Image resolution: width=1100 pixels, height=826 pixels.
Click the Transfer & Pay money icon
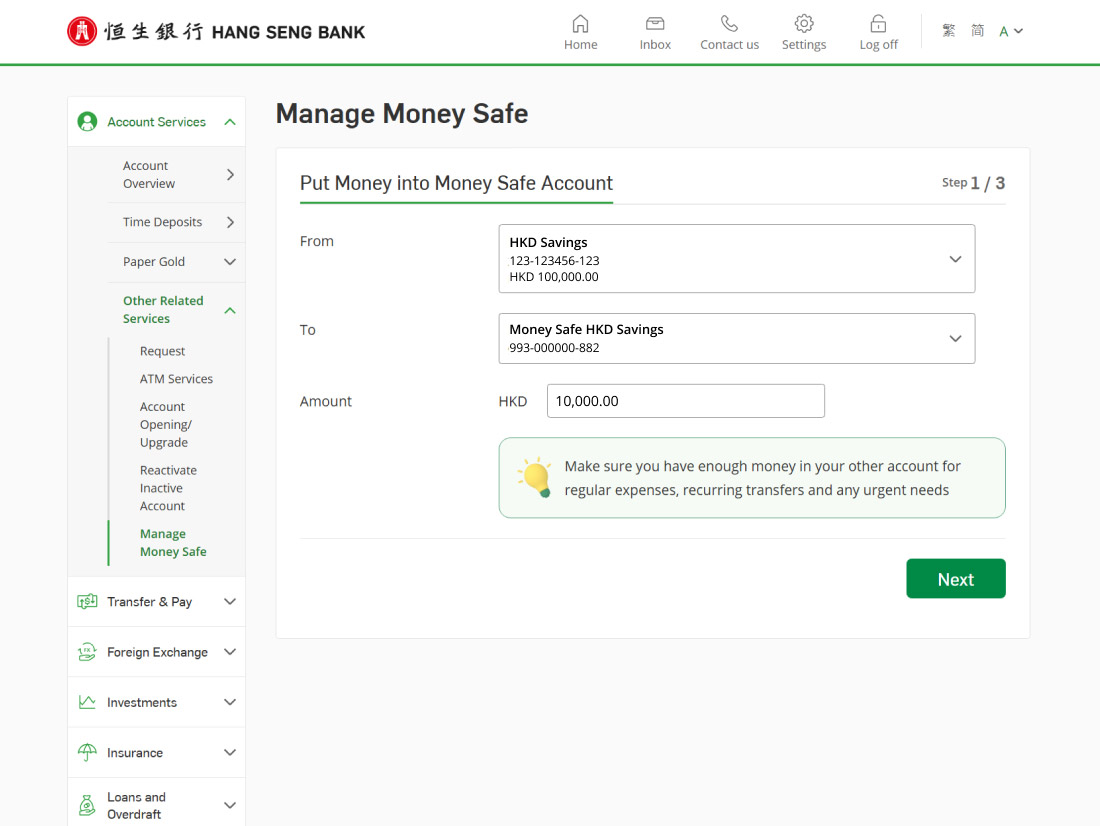[87, 602]
